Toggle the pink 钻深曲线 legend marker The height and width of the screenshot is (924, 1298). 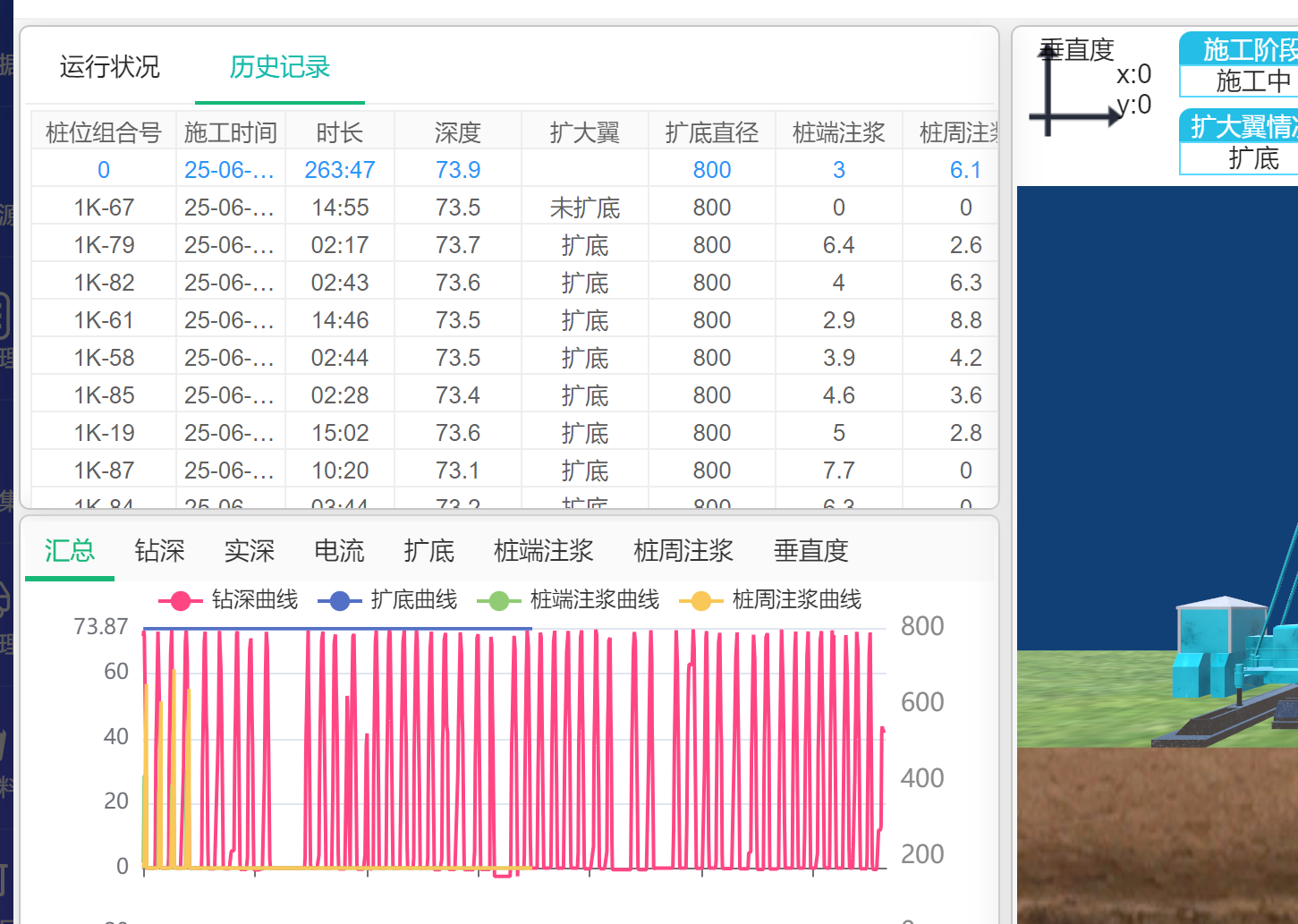click(x=181, y=600)
